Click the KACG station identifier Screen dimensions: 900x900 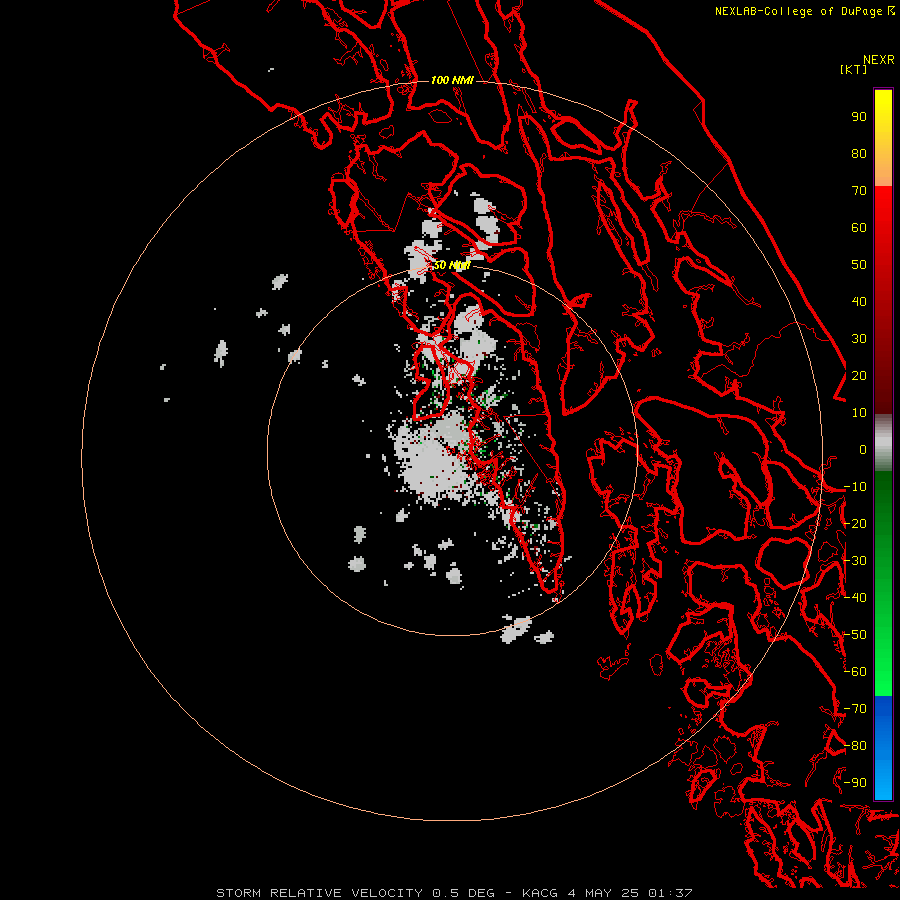pyautogui.click(x=540, y=893)
